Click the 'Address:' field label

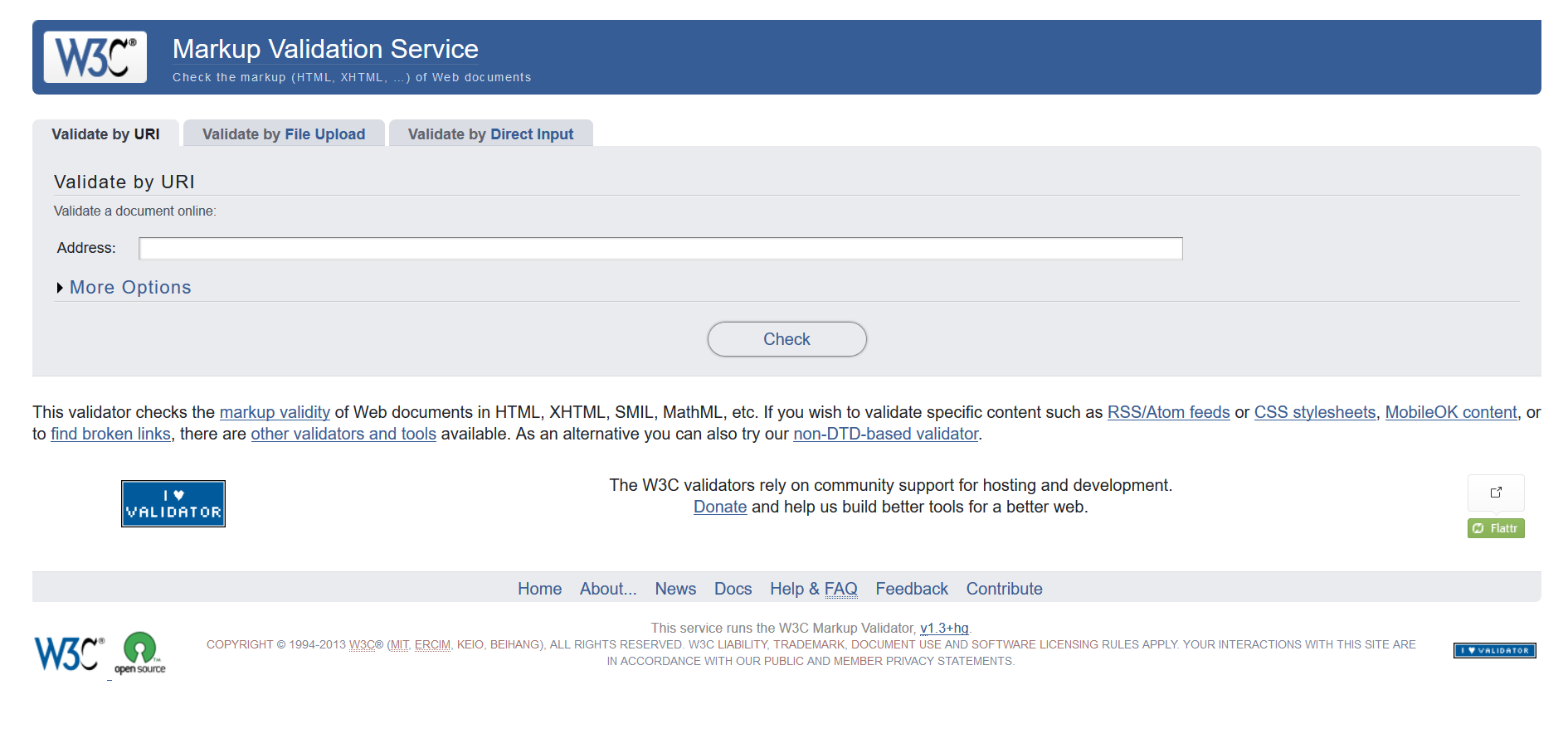point(86,248)
